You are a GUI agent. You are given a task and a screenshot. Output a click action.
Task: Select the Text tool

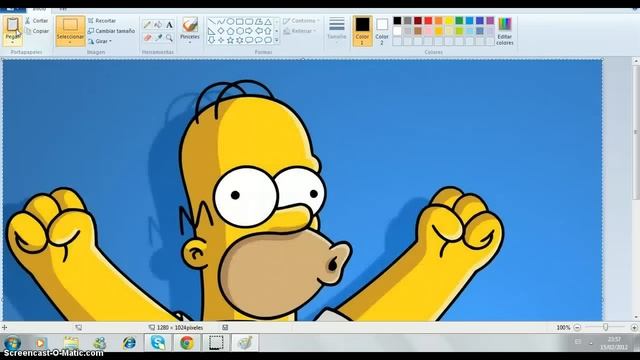pos(169,25)
